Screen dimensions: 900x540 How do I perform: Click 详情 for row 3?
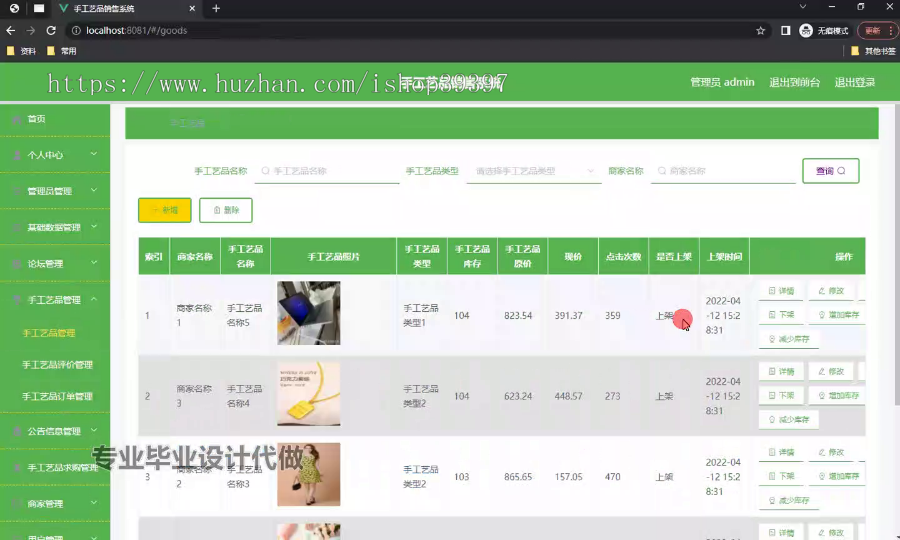[x=781, y=452]
